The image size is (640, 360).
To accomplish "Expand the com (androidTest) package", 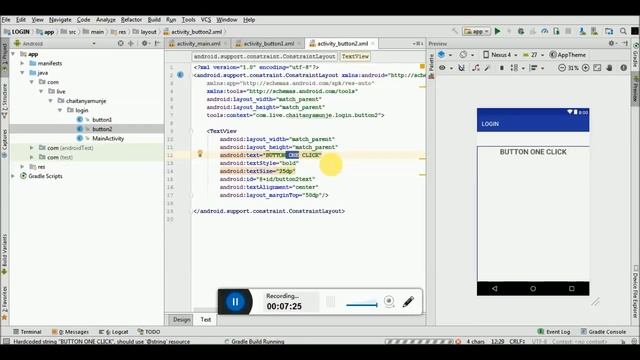I will tap(32, 148).
